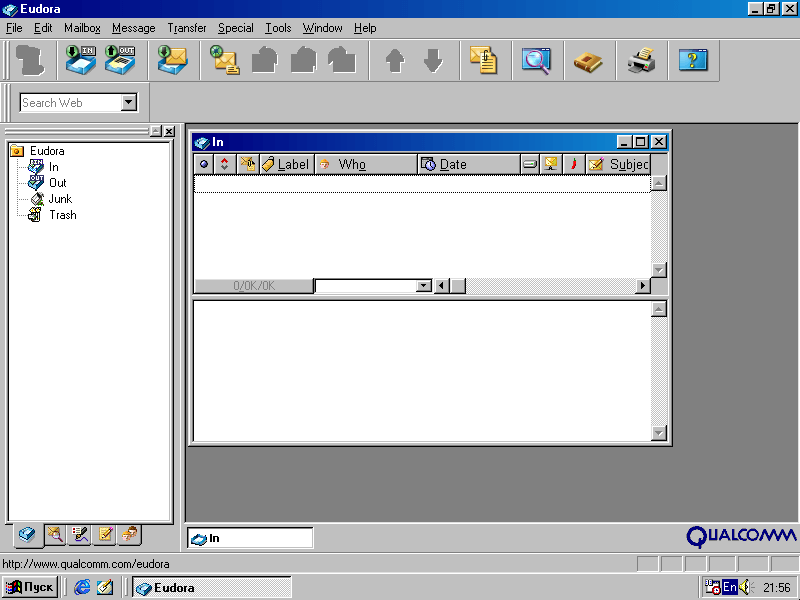Image resolution: width=800 pixels, height=600 pixels.
Task: Sort messages by the Subject column
Action: [618, 164]
